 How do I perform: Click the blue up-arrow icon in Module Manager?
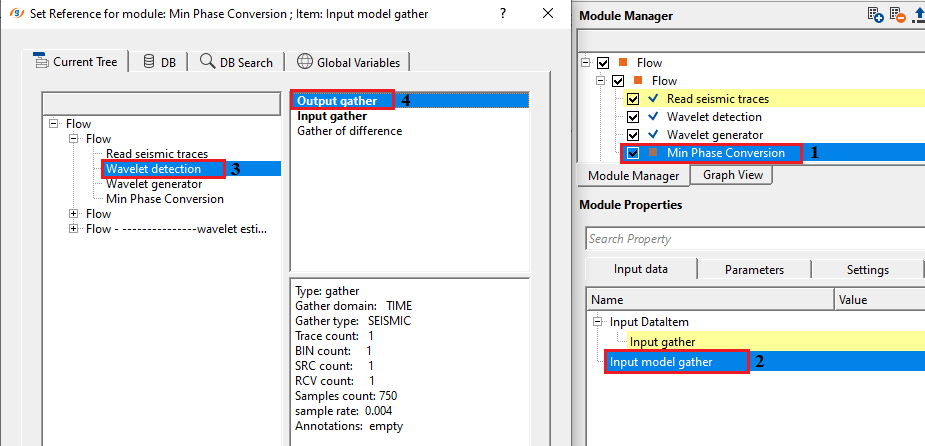tap(918, 15)
